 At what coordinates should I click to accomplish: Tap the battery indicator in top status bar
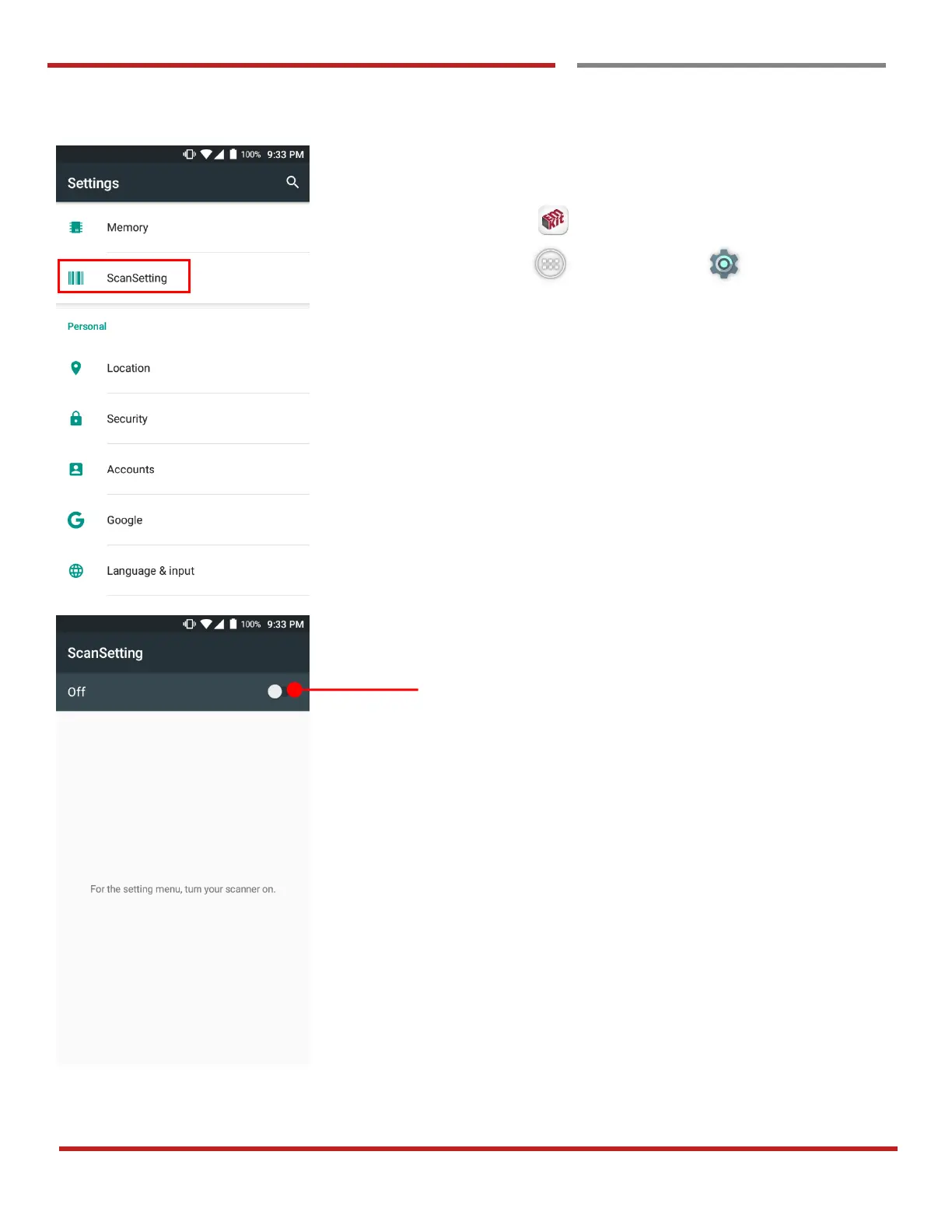(x=233, y=154)
